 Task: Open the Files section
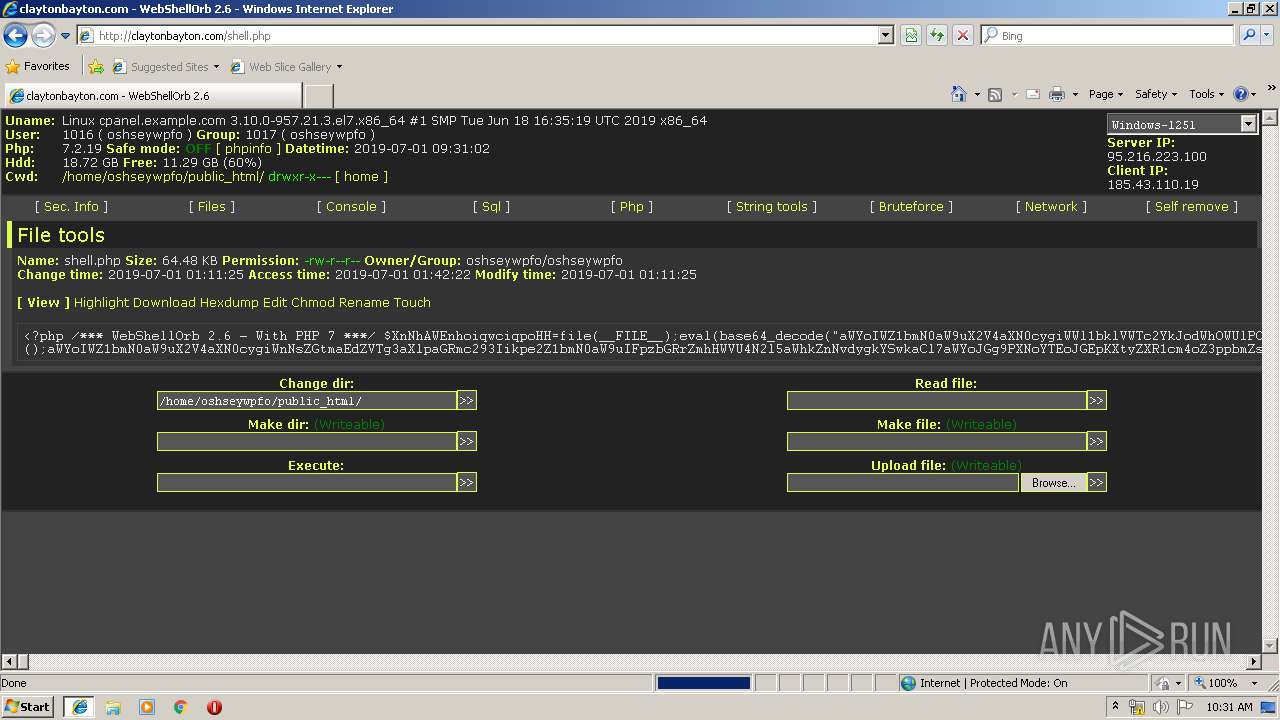pyautogui.click(x=212, y=206)
